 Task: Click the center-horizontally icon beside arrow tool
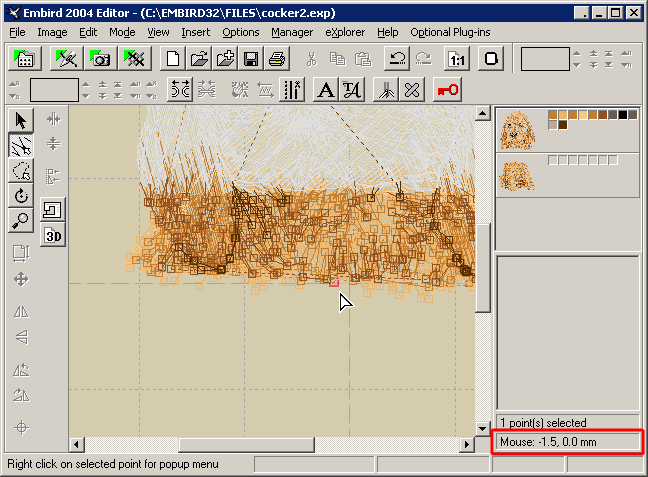click(x=53, y=119)
